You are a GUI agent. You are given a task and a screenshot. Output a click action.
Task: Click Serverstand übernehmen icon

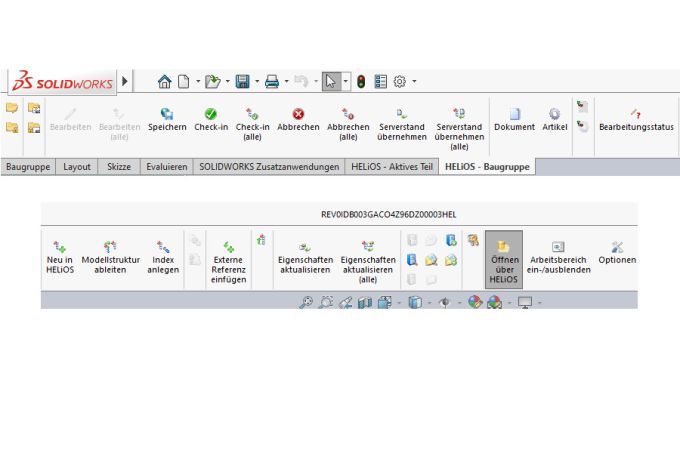click(x=402, y=114)
